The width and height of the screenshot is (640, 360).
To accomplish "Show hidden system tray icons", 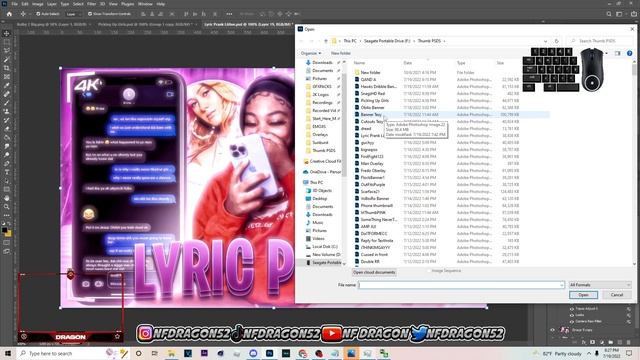I will pyautogui.click(x=589, y=353).
